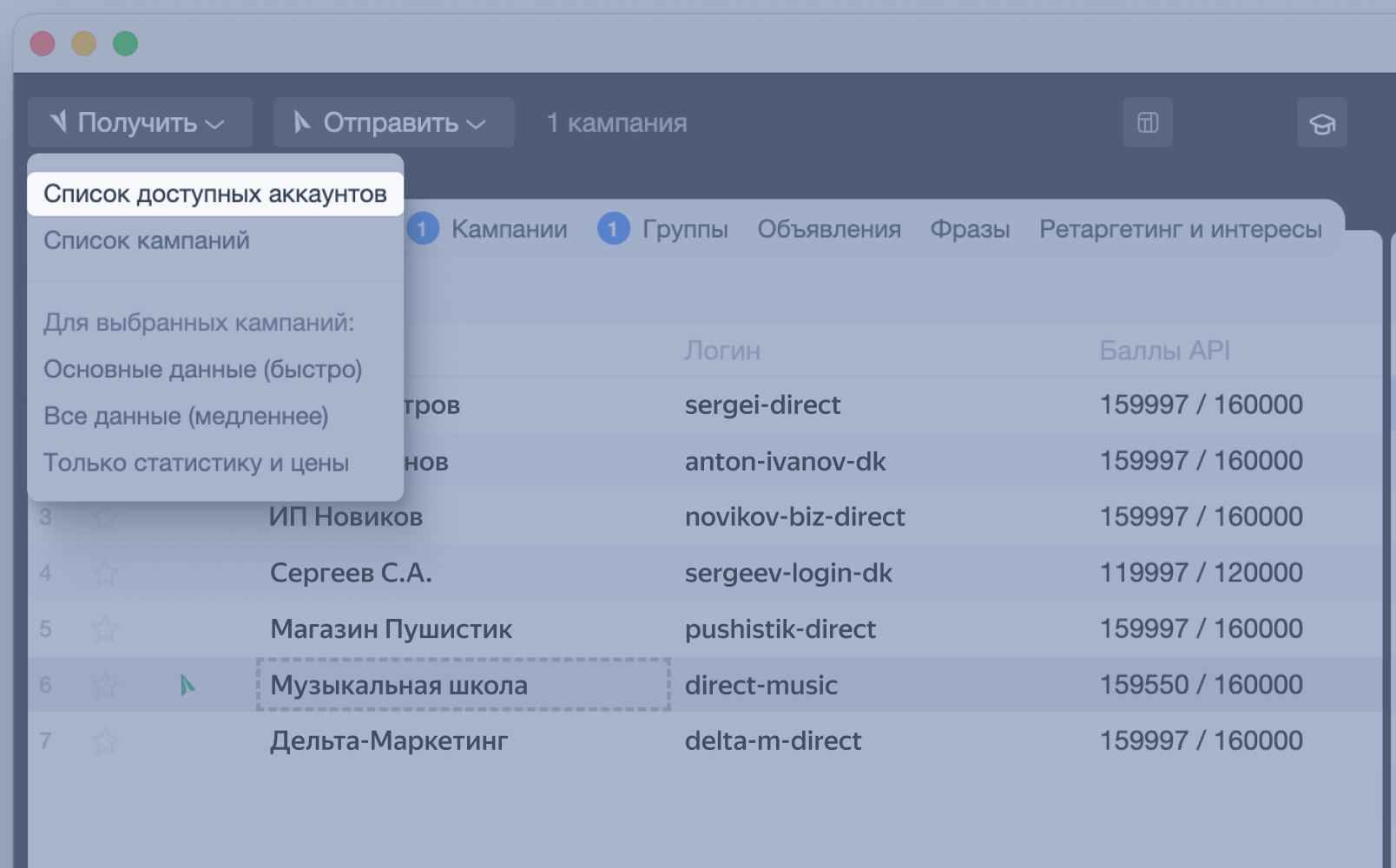Click the Музыкальная школа name cell

463,685
